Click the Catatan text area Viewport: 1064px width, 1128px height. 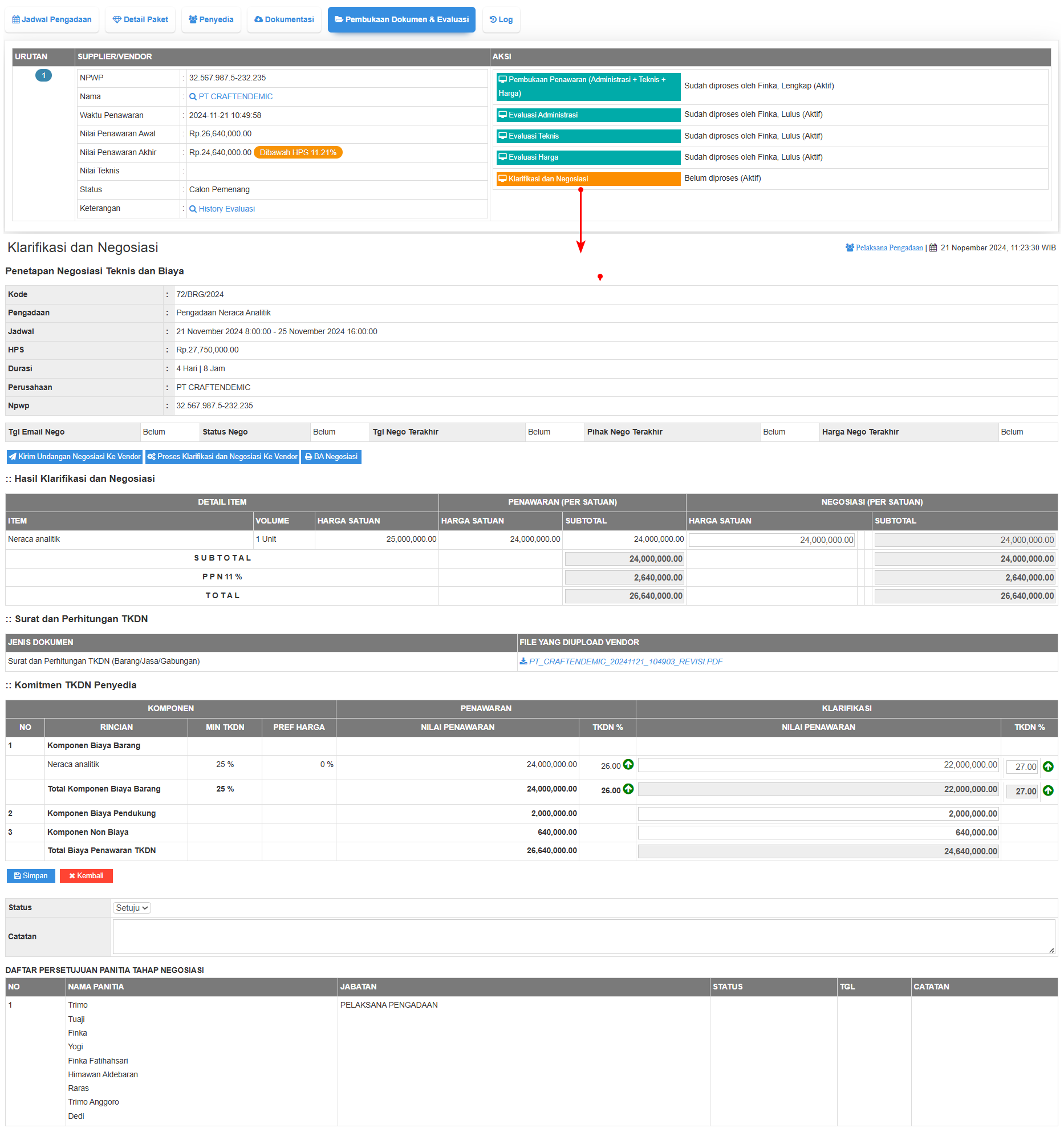pyautogui.click(x=584, y=936)
